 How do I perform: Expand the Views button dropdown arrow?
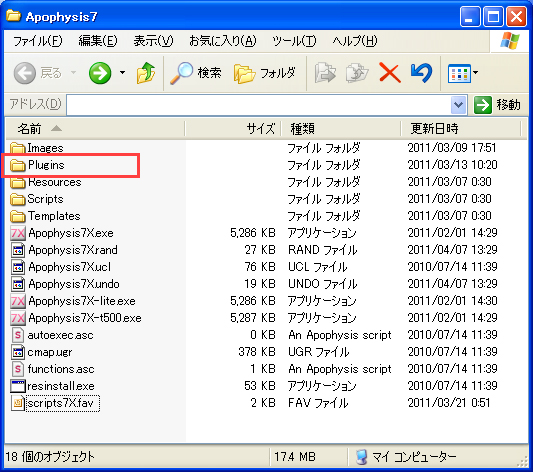pyautogui.click(x=476, y=72)
